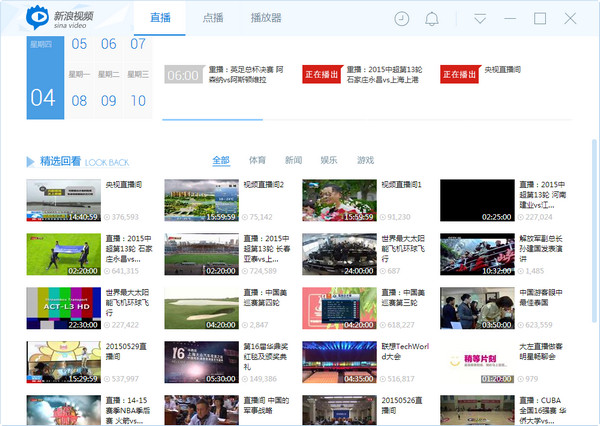Image resolution: width=600 pixels, height=426 pixels.
Task: Filter replay list by 娱乐
Action: (x=329, y=160)
